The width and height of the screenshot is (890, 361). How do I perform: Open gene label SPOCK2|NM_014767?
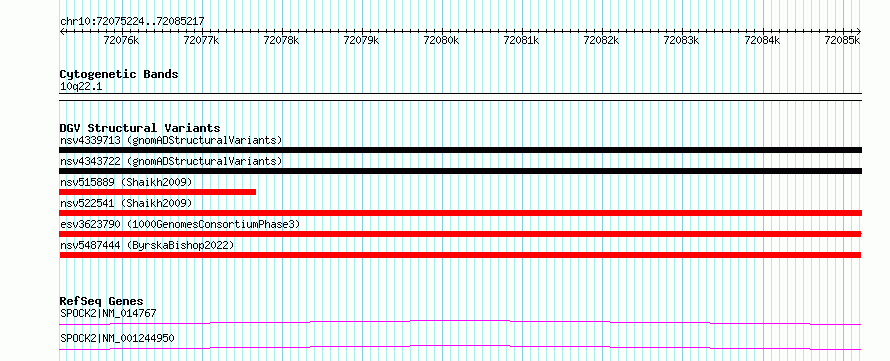tap(108, 313)
